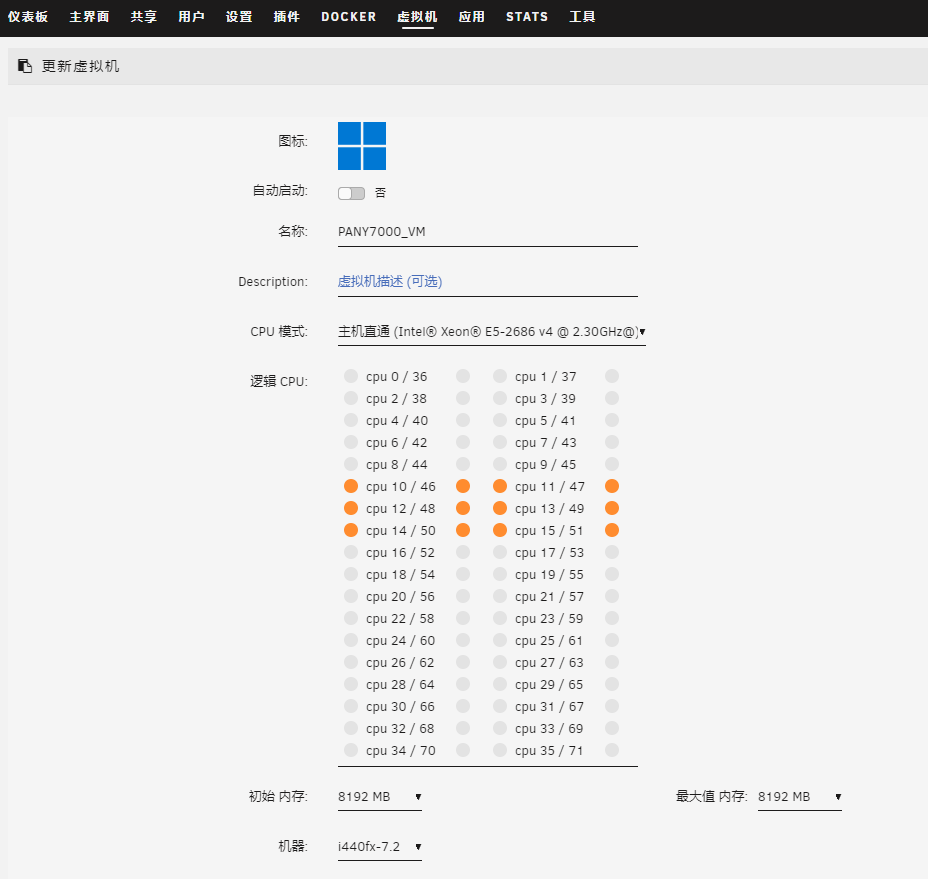Open the CPU mode dropdown
The height and width of the screenshot is (879, 928).
[x=491, y=332]
